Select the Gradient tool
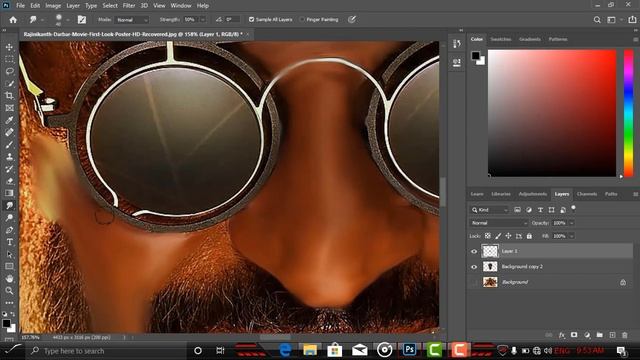 pos(9,193)
